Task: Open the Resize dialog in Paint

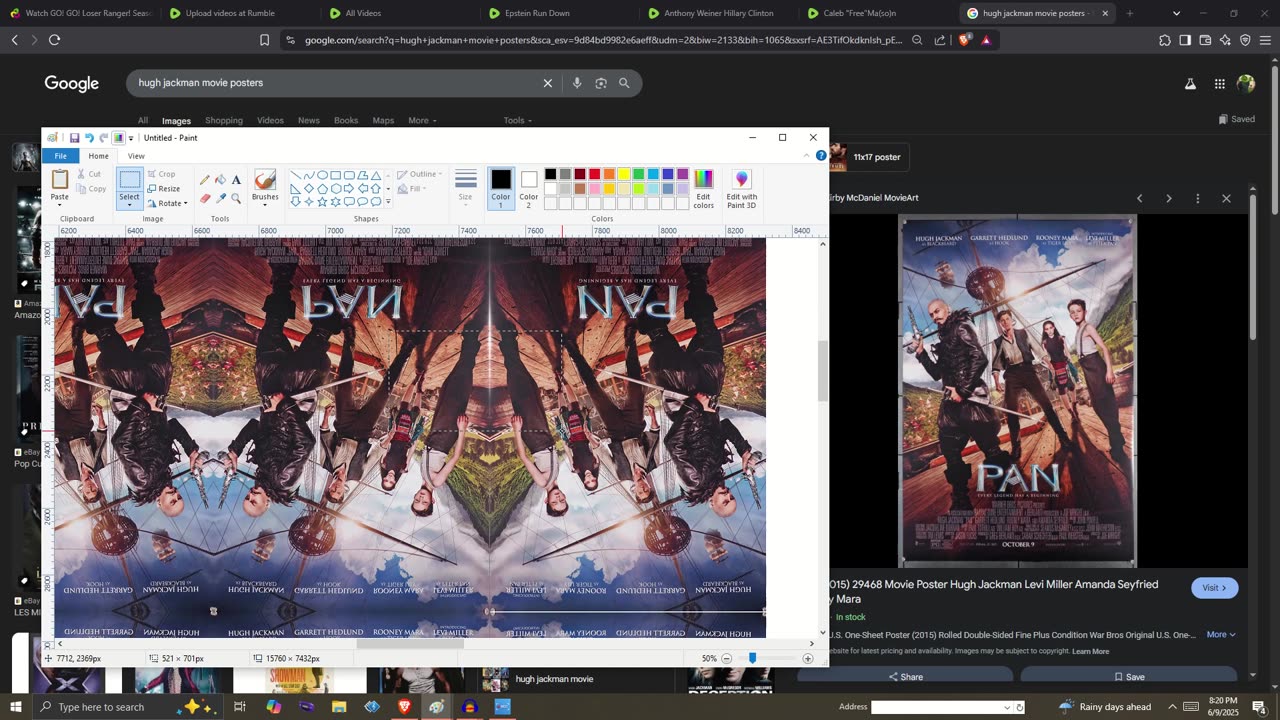Action: click(x=164, y=188)
